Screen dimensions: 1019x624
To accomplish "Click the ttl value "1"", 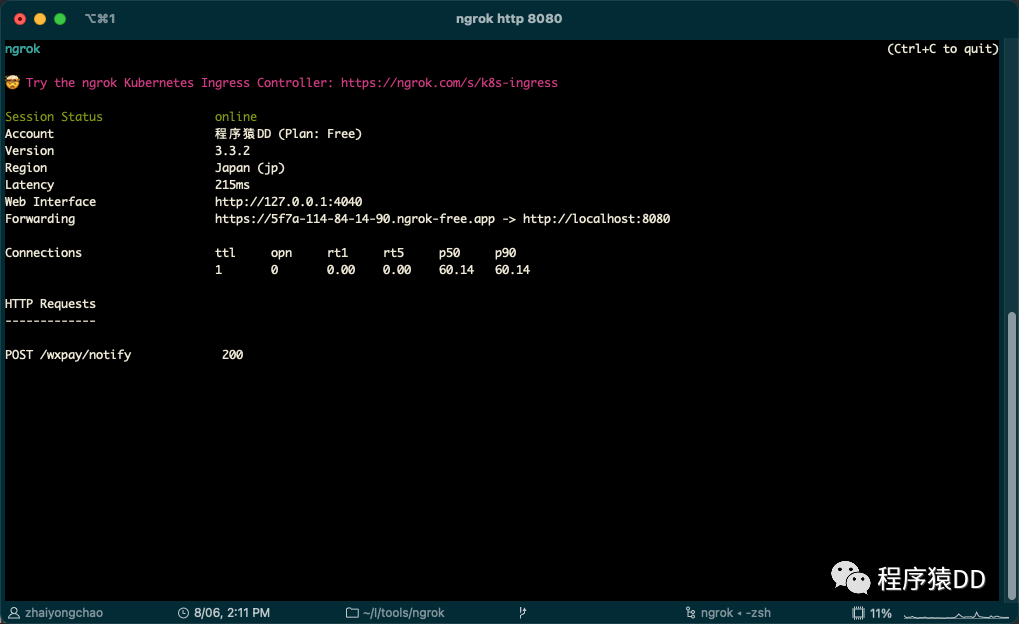I will (x=218, y=269).
